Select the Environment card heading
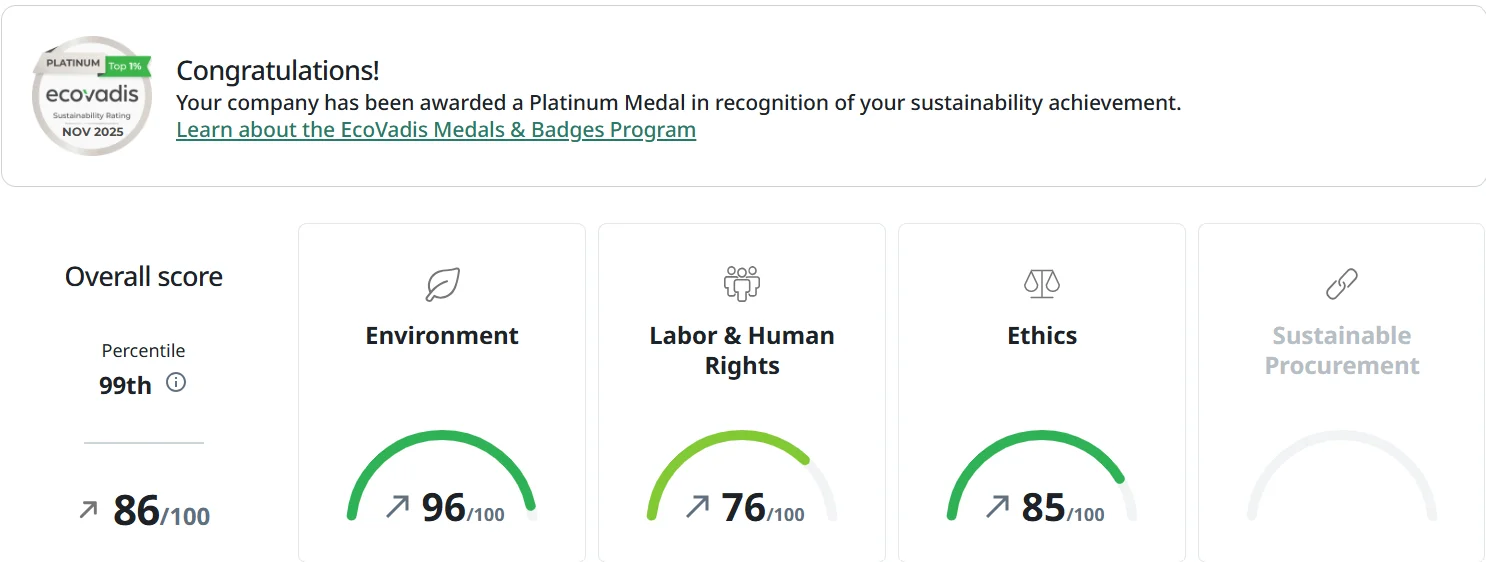 442,335
